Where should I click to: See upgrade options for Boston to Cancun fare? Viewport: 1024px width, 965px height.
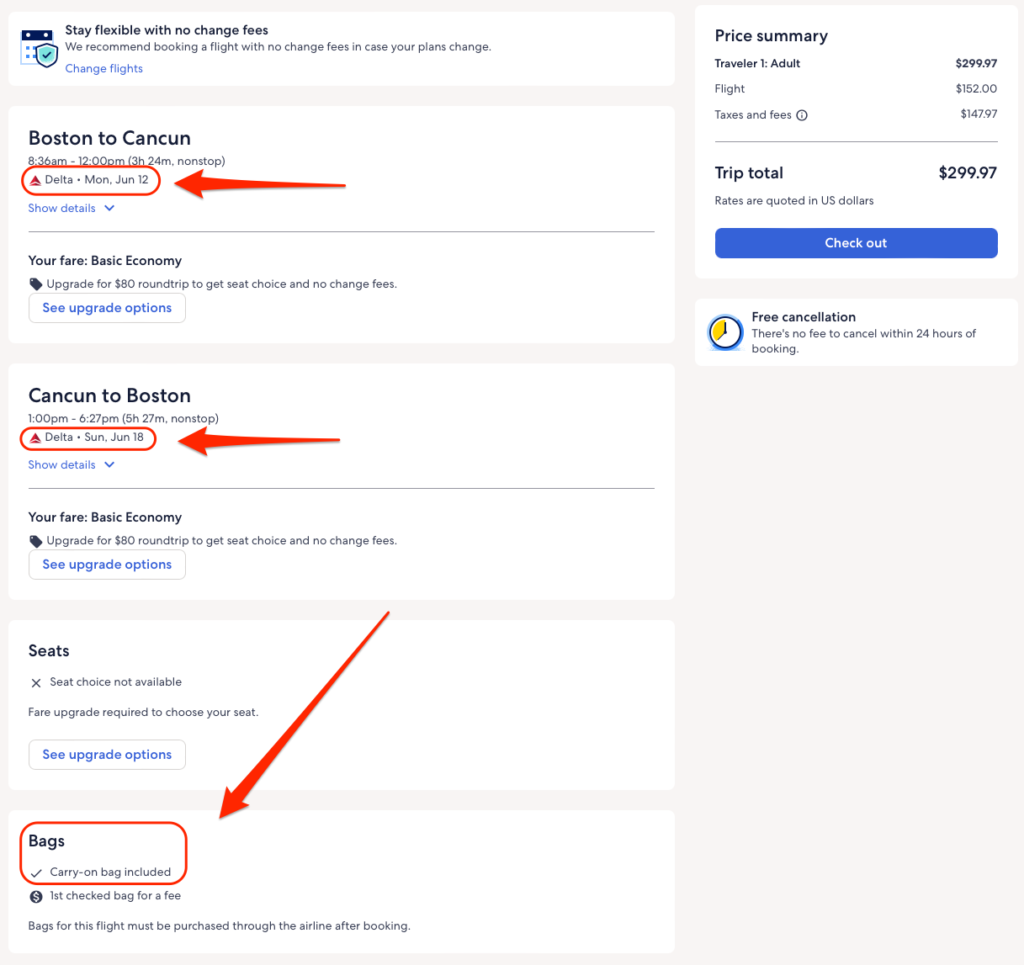(x=107, y=308)
